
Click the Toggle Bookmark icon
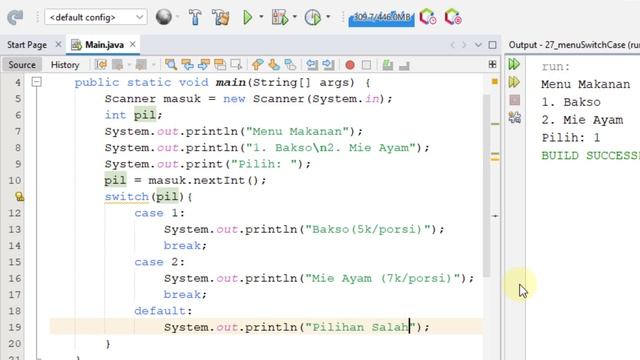(x=290, y=64)
